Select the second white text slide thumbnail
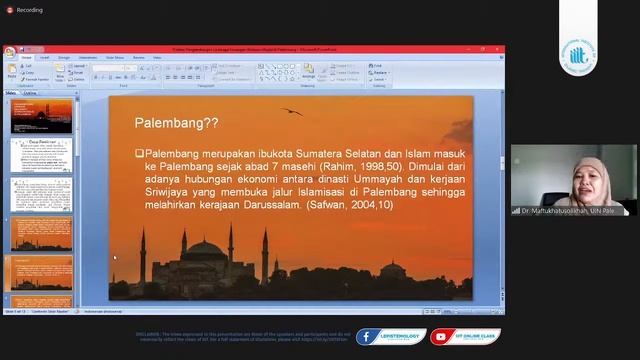This screenshot has height=360, width=640. click(x=41, y=155)
